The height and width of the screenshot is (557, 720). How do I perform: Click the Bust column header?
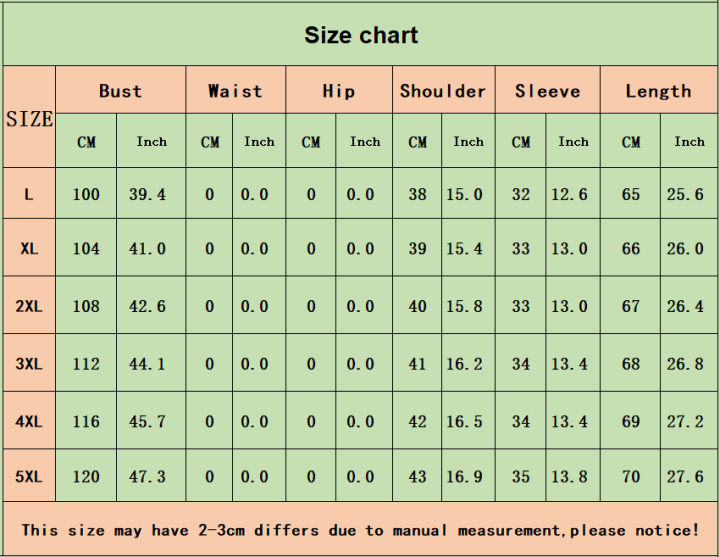(120, 90)
